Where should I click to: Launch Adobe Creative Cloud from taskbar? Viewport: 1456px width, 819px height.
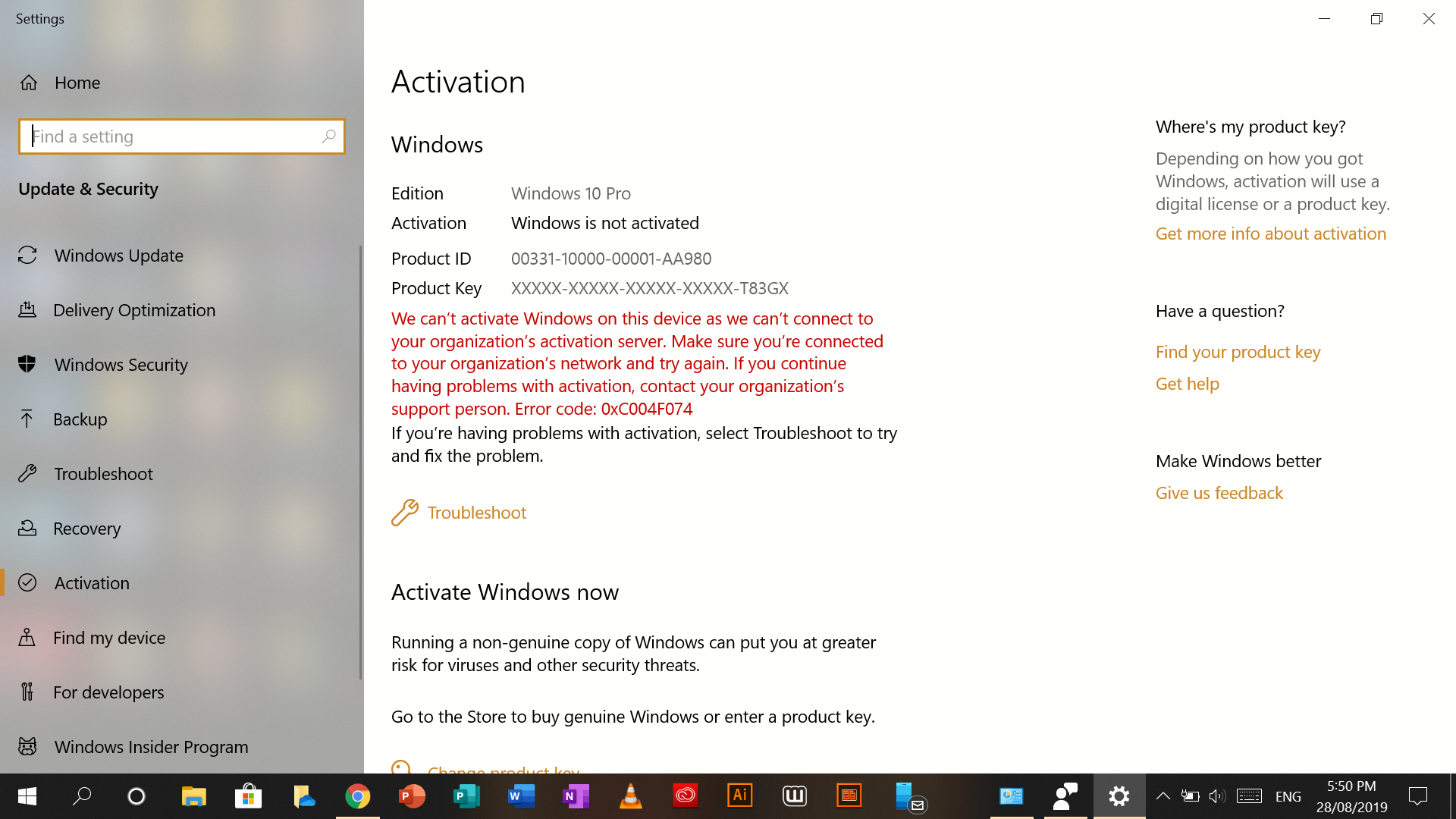[686, 796]
